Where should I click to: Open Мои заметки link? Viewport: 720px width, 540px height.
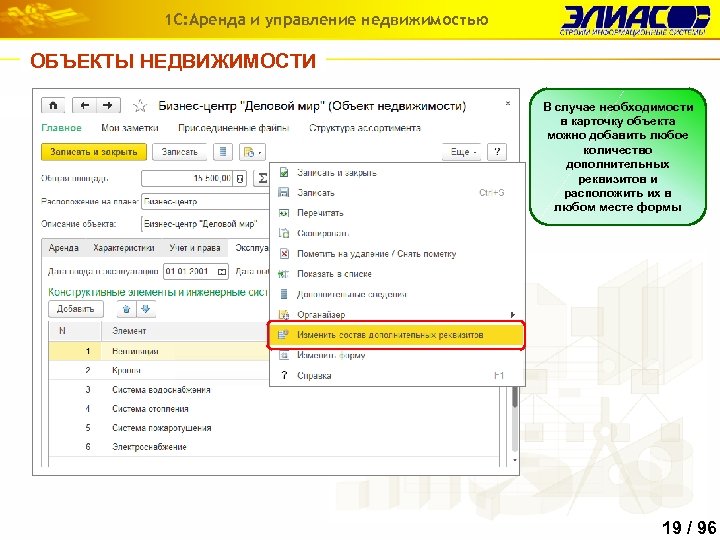[x=130, y=128]
